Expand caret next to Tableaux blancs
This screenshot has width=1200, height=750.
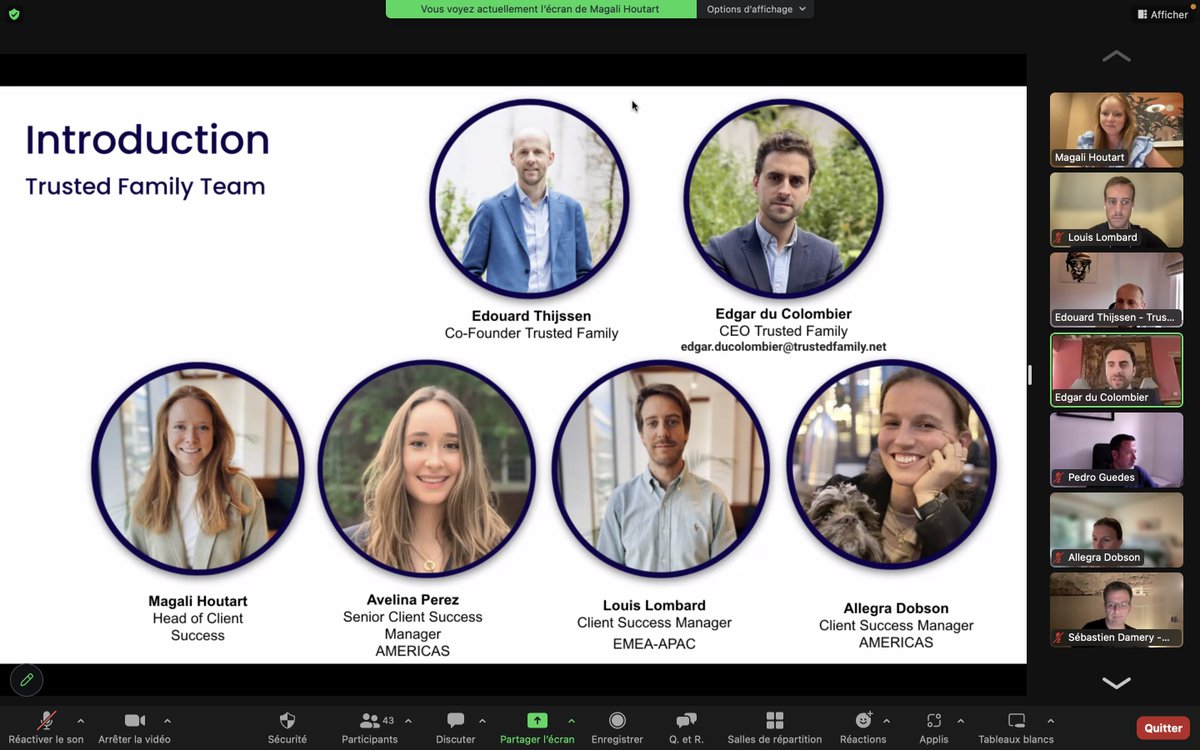[1050, 720]
